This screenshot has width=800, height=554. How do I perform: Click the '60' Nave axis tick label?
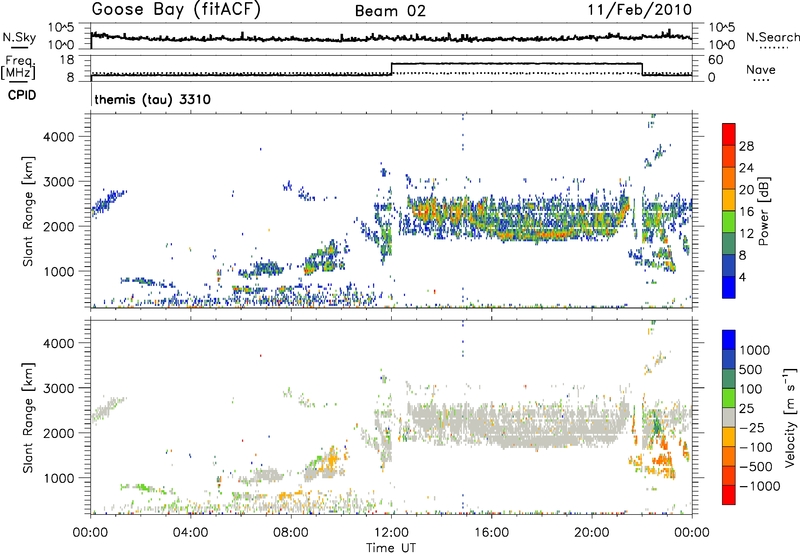coord(715,60)
